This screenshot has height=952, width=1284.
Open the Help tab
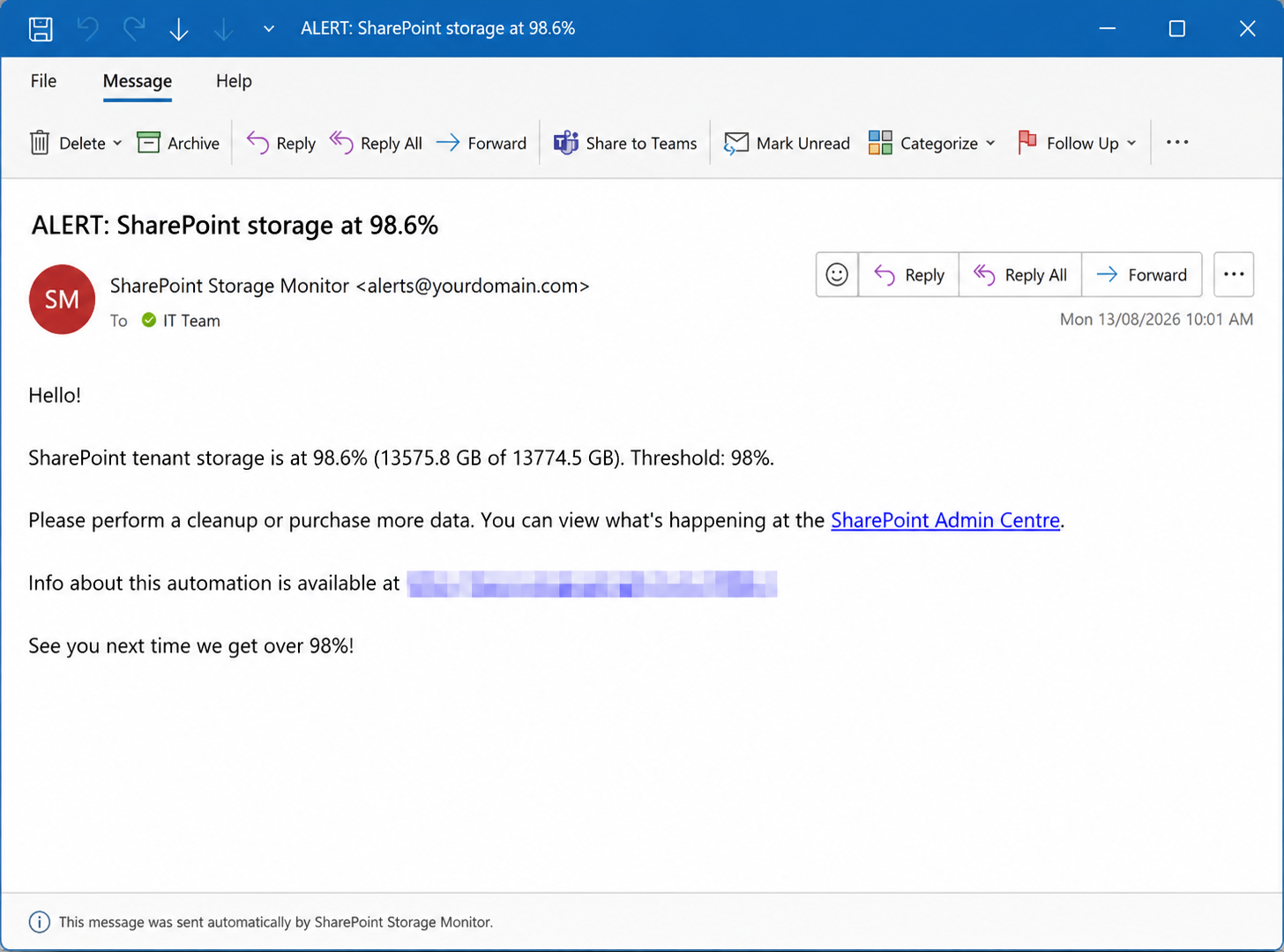coord(234,81)
